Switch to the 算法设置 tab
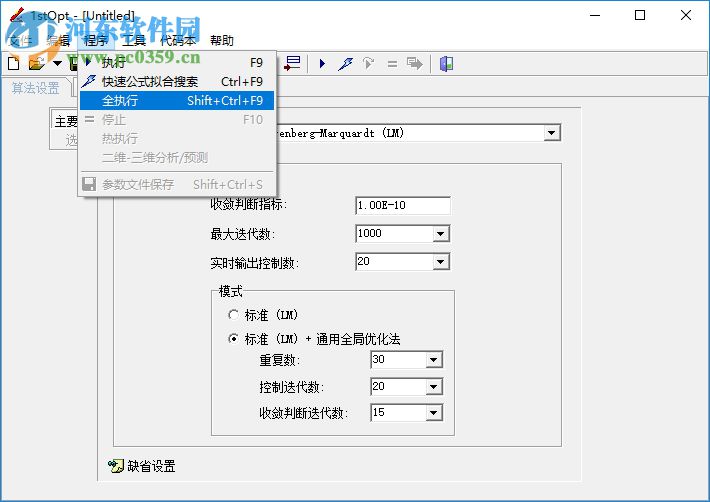The image size is (710, 502). point(36,88)
